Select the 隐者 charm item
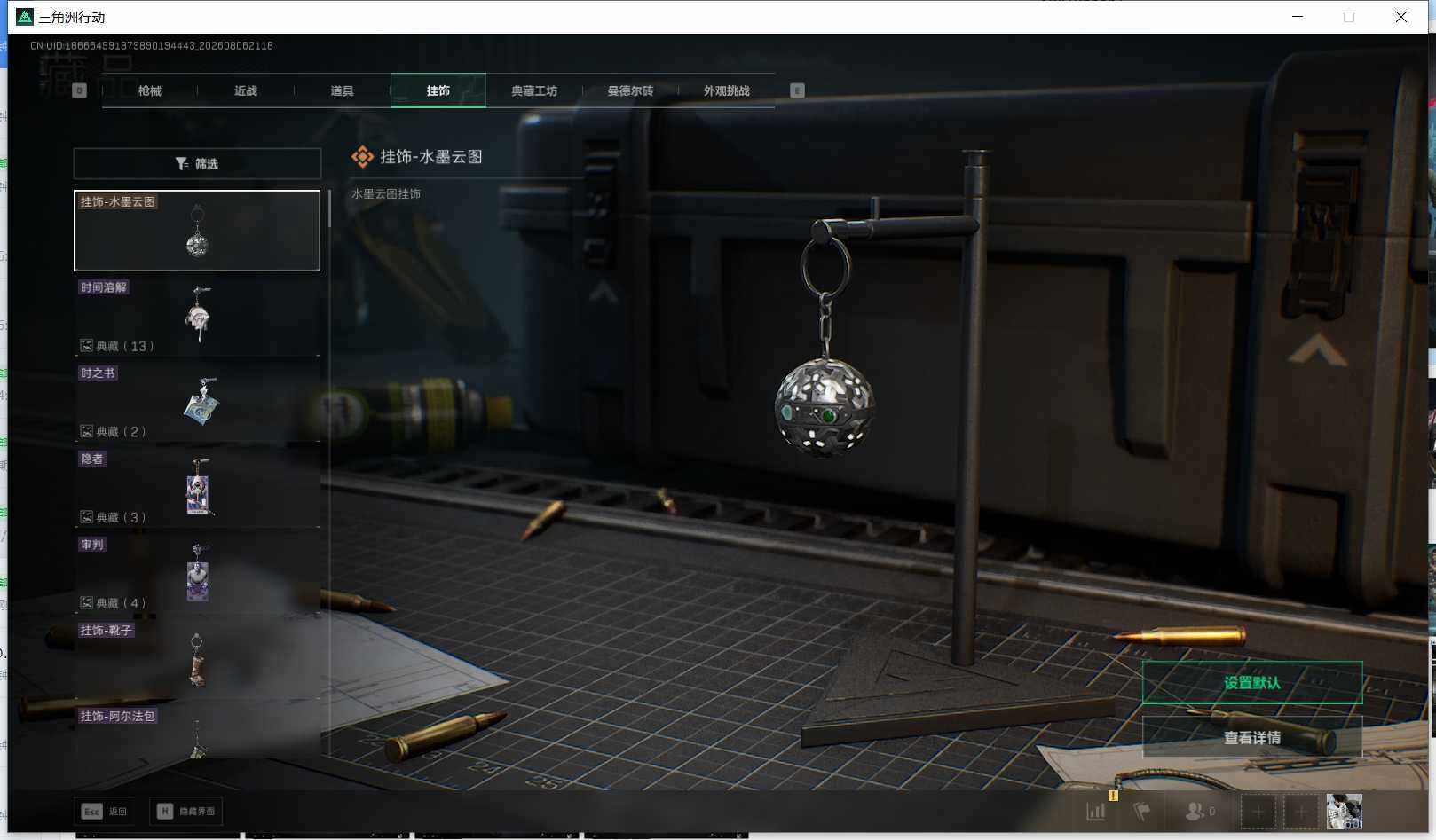This screenshot has width=1436, height=840. tap(197, 487)
